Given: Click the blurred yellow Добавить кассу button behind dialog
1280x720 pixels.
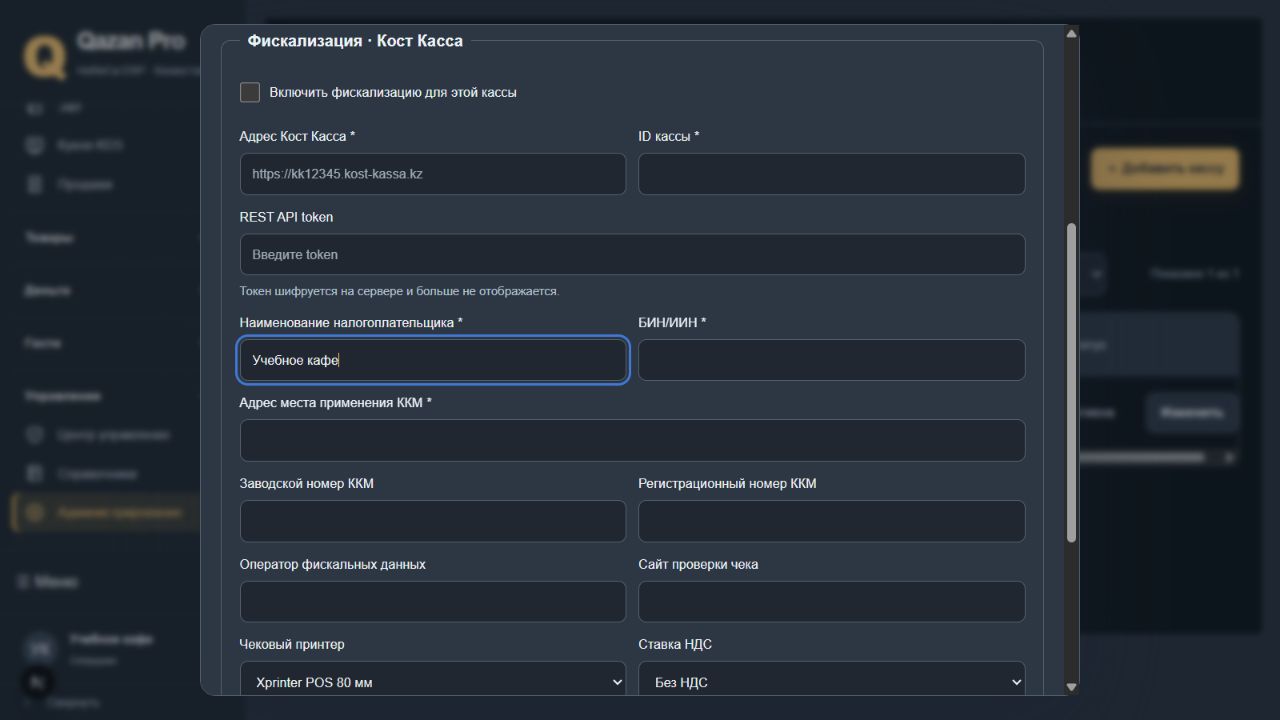Looking at the screenshot, I should [1165, 169].
